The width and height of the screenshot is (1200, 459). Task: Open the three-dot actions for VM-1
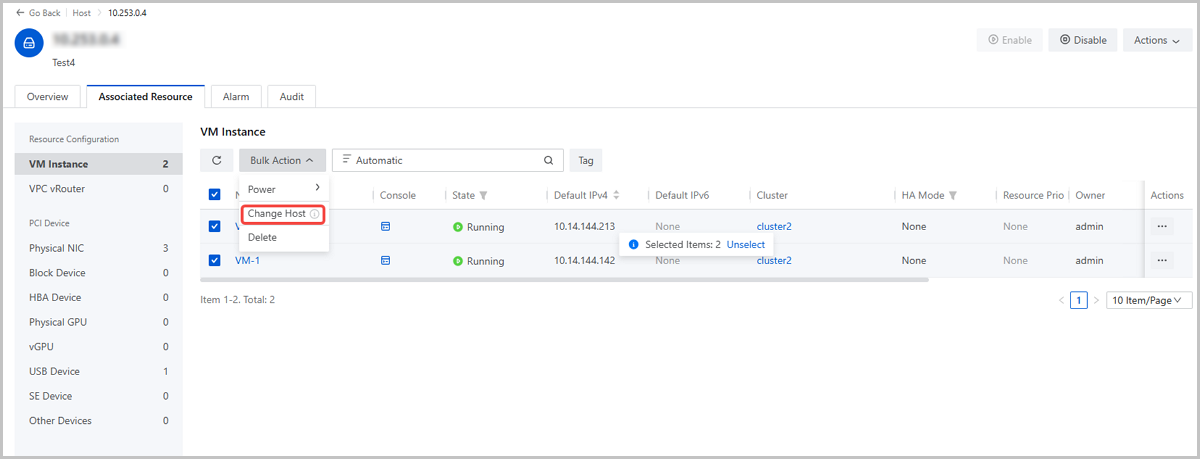tap(1161, 260)
